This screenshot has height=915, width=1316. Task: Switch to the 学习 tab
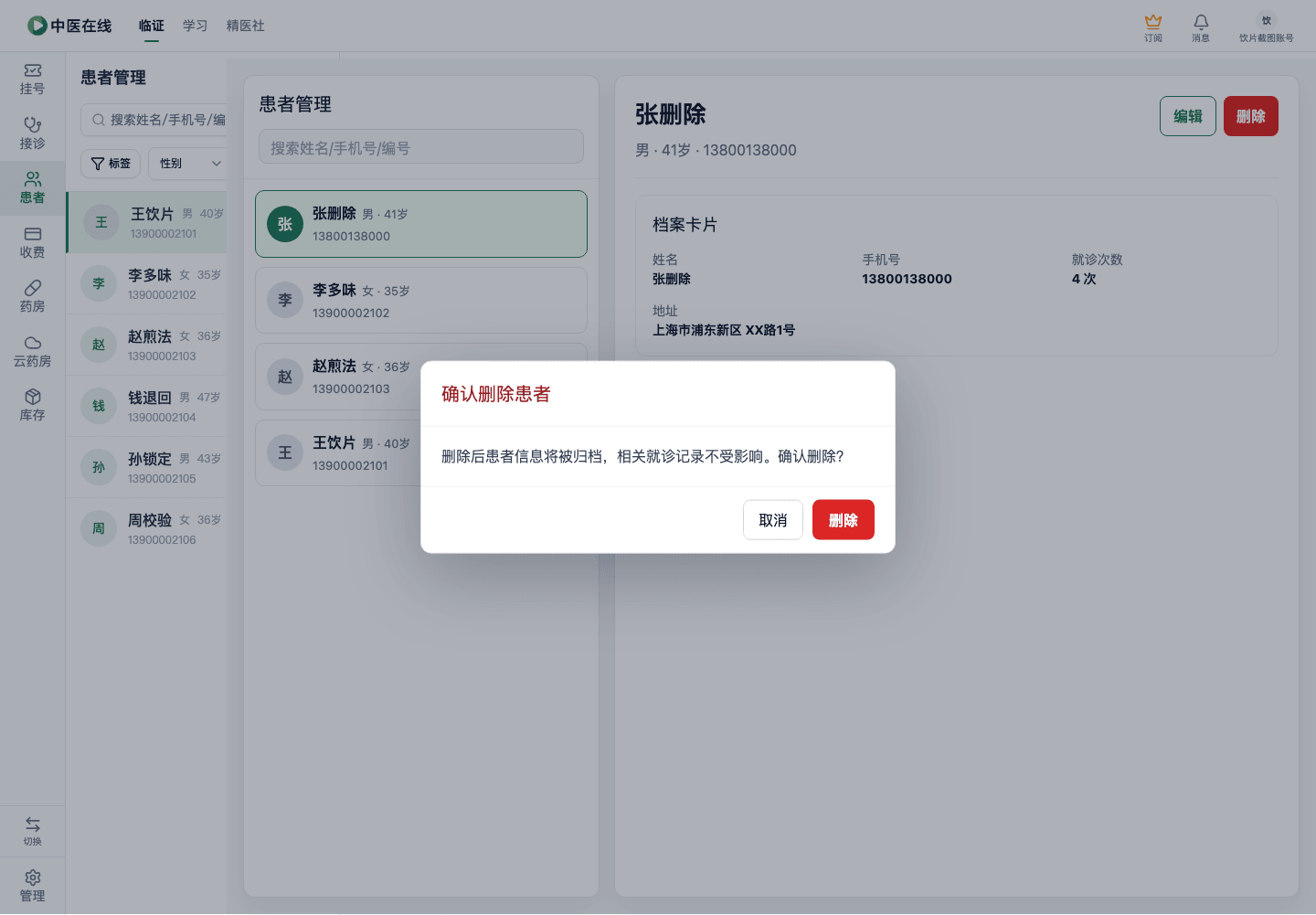196,26
